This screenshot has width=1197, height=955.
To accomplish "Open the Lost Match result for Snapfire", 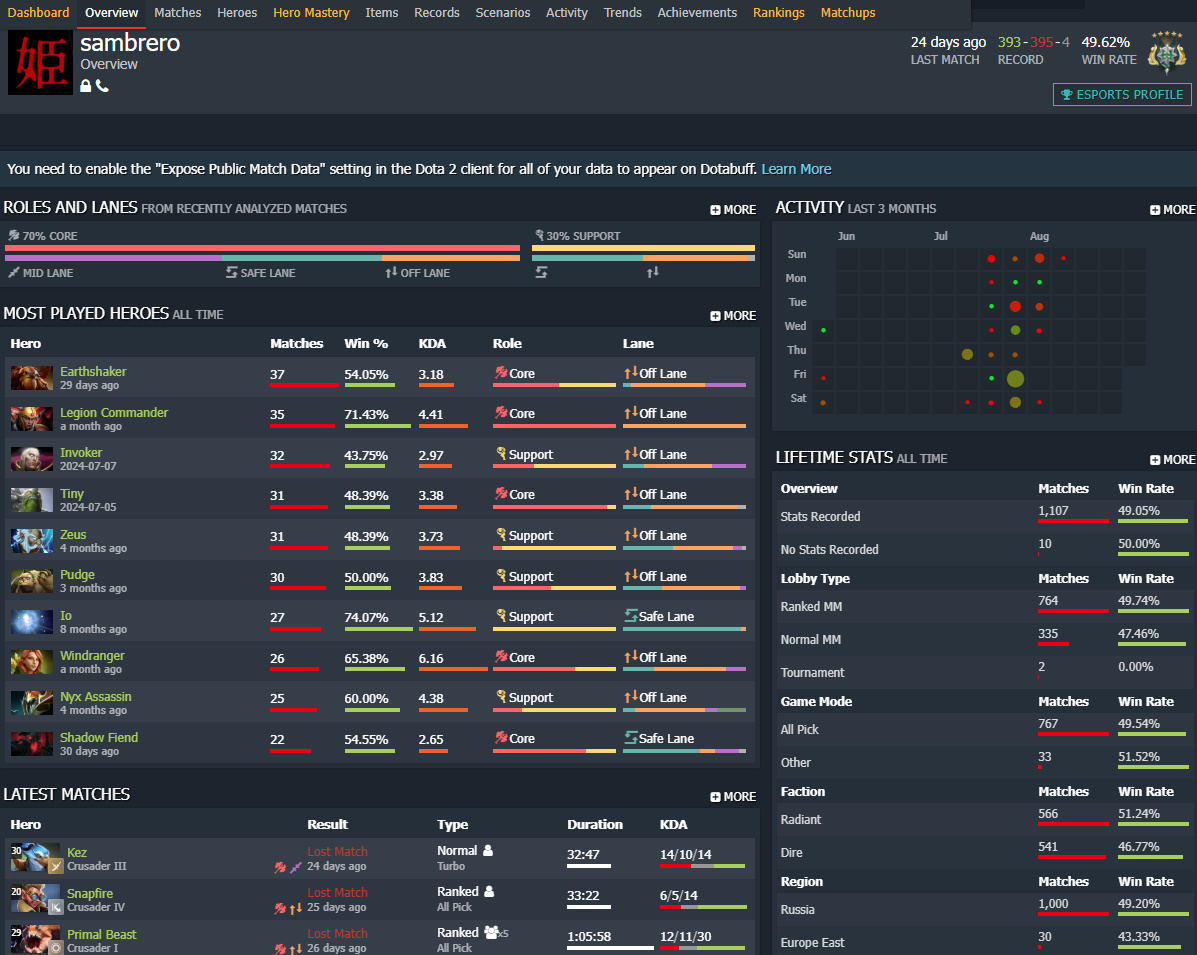I will pos(337,892).
